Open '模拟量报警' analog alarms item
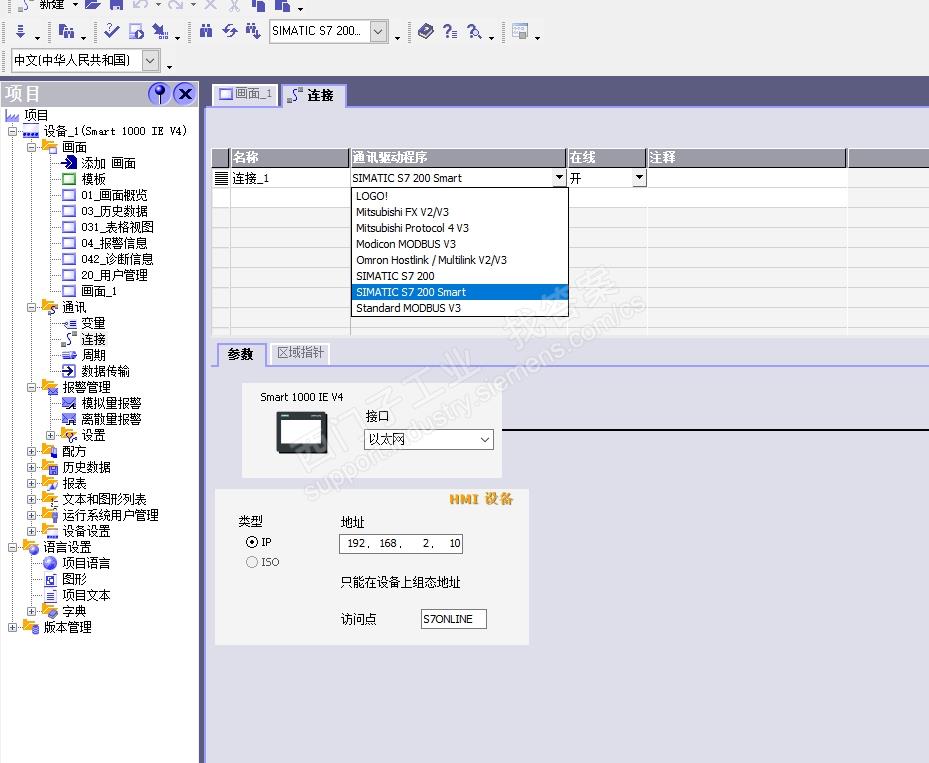 (x=111, y=403)
